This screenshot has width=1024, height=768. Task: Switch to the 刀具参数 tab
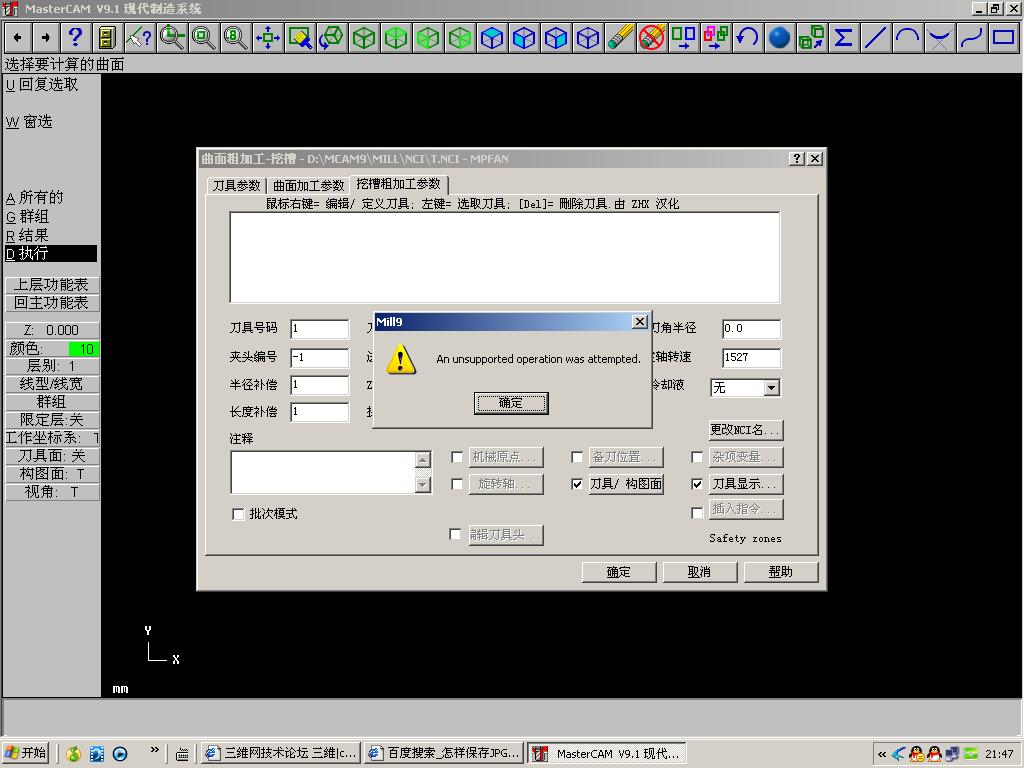pyautogui.click(x=236, y=185)
